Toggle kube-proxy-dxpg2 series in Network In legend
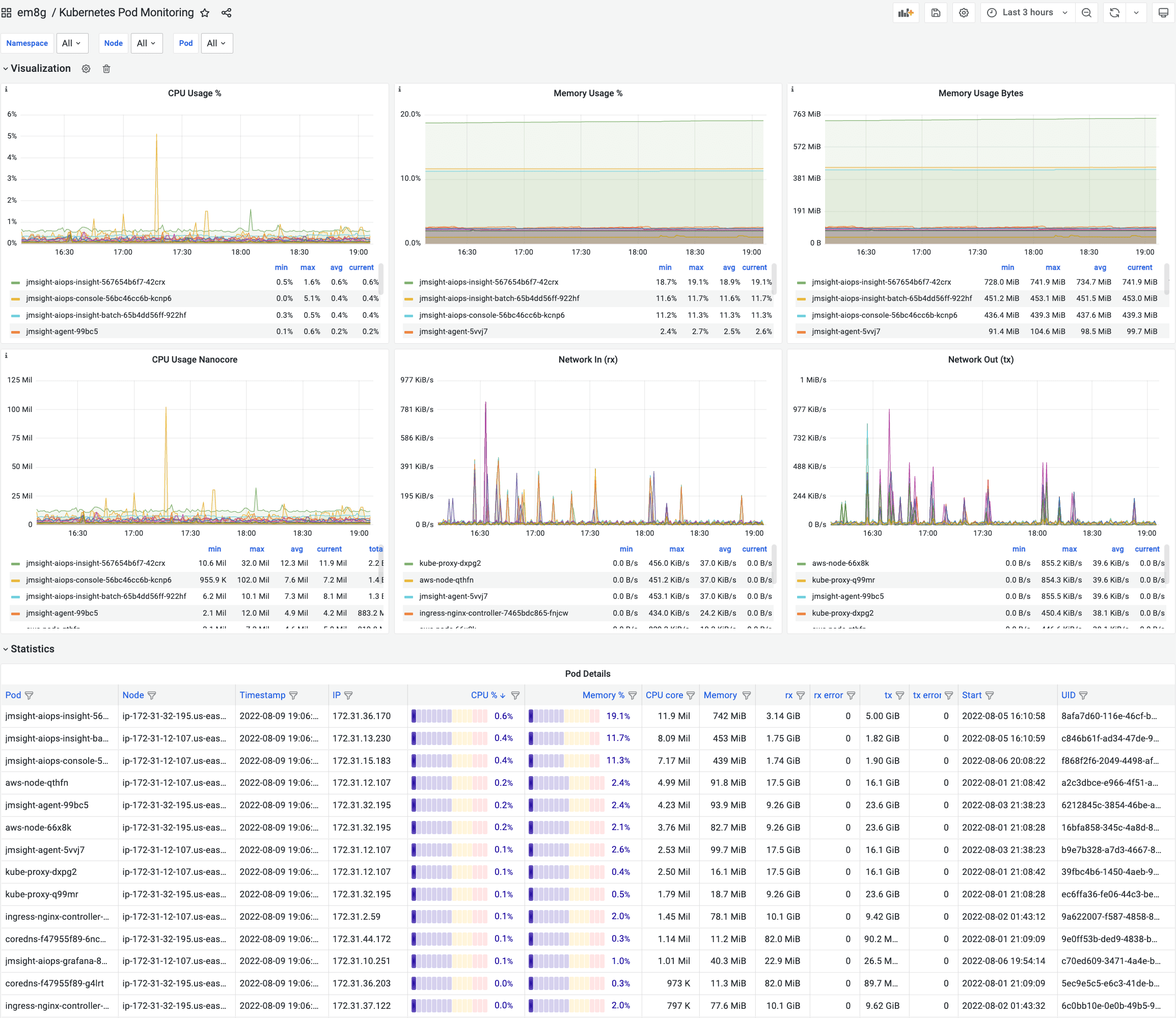This screenshot has height=1018, width=1176. tap(450, 563)
